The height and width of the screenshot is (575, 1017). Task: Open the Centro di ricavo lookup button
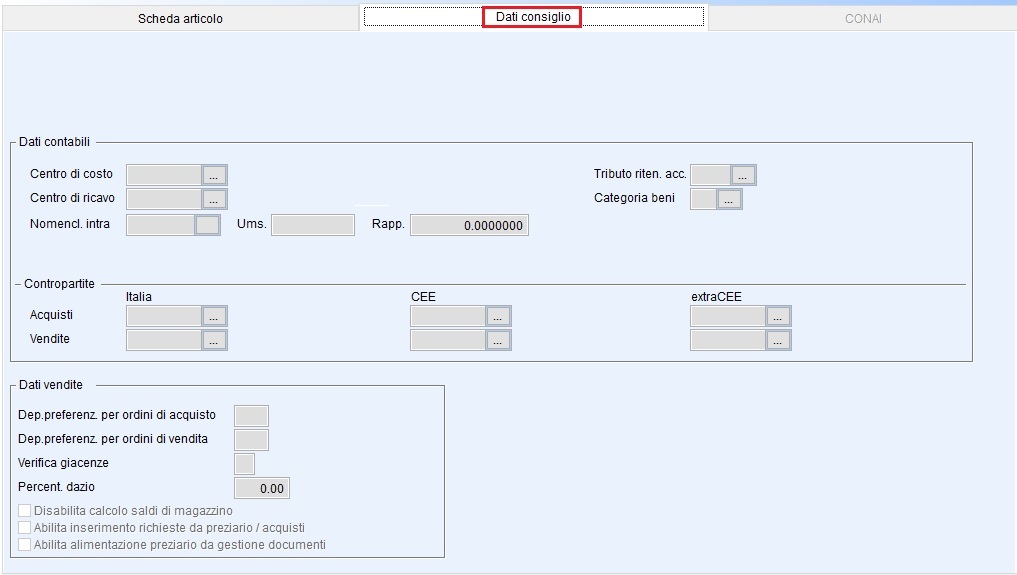(214, 199)
